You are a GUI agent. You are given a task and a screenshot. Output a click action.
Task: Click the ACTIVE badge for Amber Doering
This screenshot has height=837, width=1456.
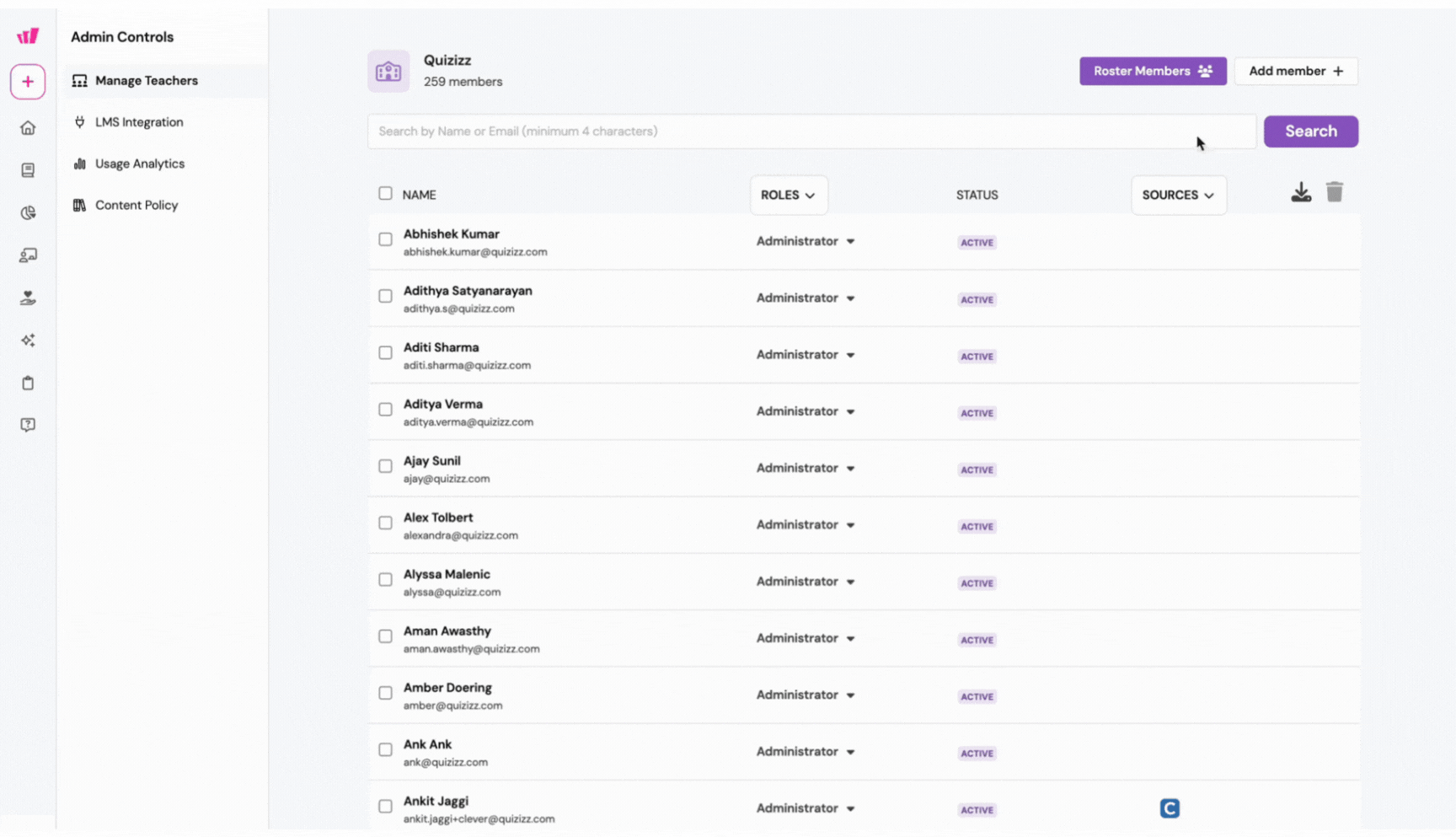(977, 696)
